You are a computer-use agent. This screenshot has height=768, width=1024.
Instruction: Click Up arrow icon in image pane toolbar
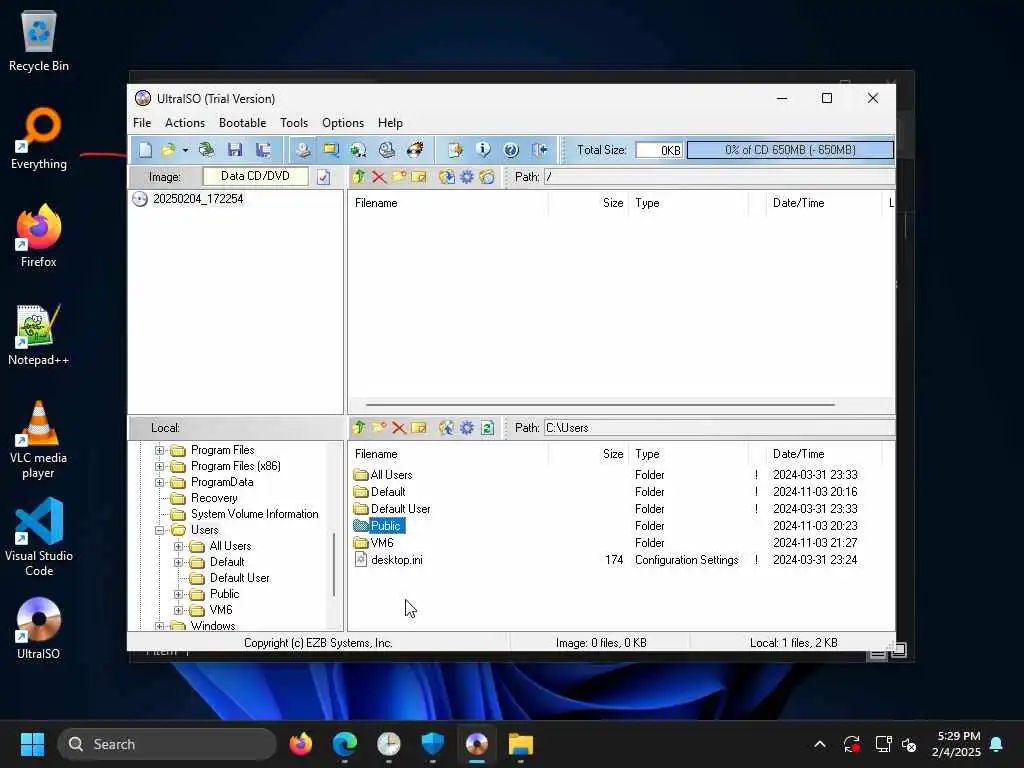[x=359, y=176]
